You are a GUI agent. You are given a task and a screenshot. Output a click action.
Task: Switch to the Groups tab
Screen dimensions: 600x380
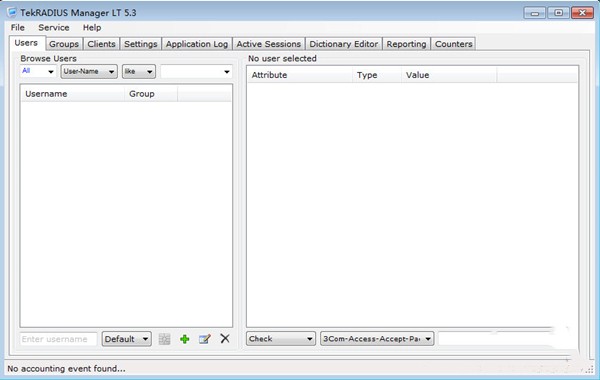64,44
